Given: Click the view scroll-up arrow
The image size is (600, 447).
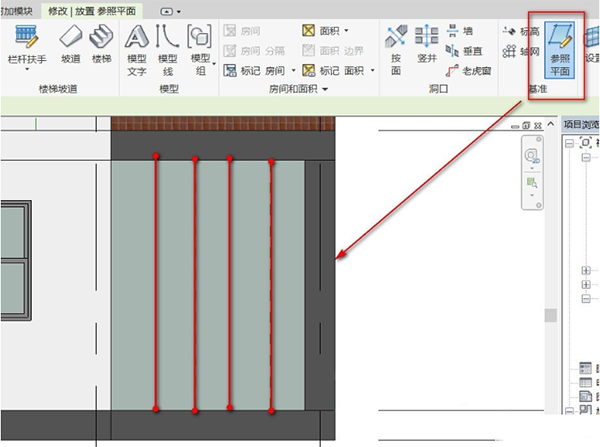Looking at the screenshot, I should 550,124.
